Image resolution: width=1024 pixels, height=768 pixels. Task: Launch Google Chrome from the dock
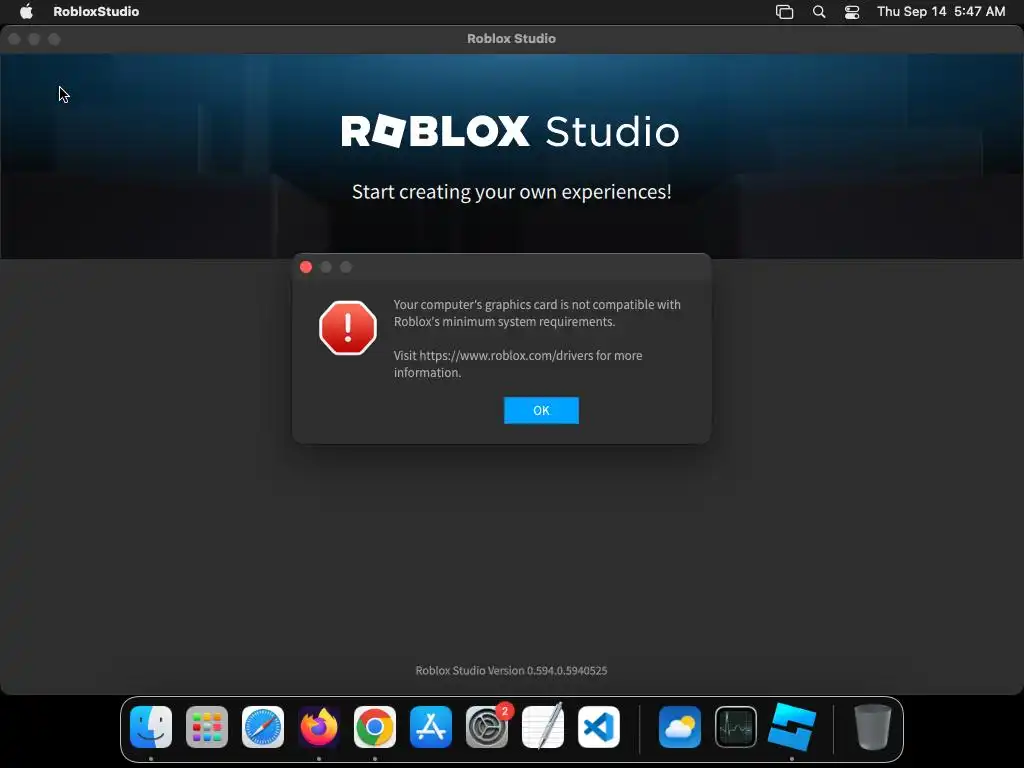(375, 727)
